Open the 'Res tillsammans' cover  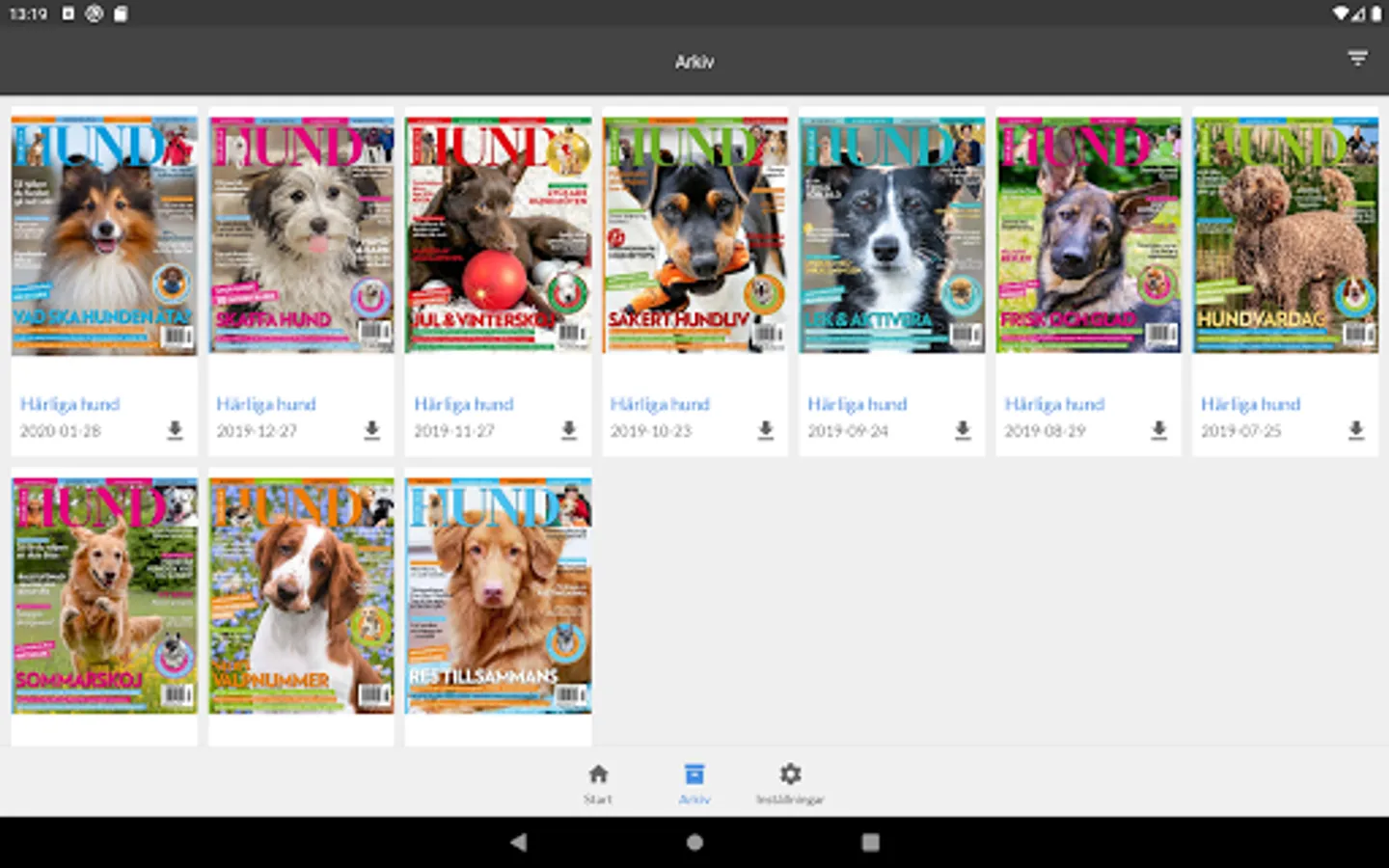click(x=499, y=596)
